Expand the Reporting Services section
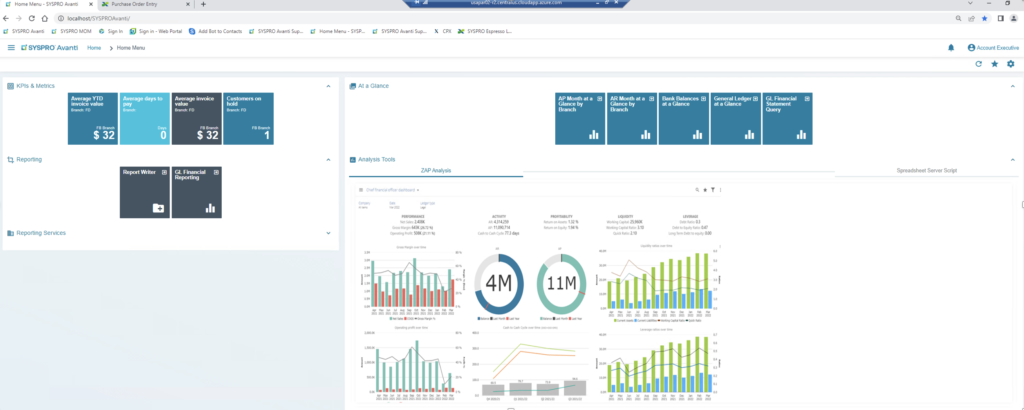 328,232
